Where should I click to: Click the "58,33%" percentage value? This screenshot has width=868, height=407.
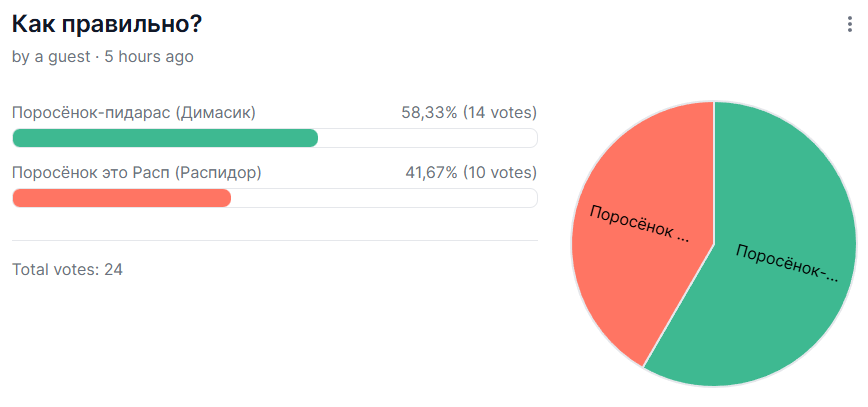(430, 114)
